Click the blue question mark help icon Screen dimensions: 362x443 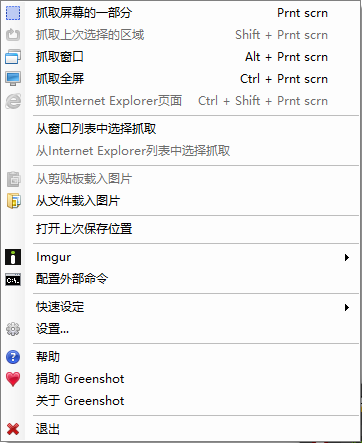[13, 357]
